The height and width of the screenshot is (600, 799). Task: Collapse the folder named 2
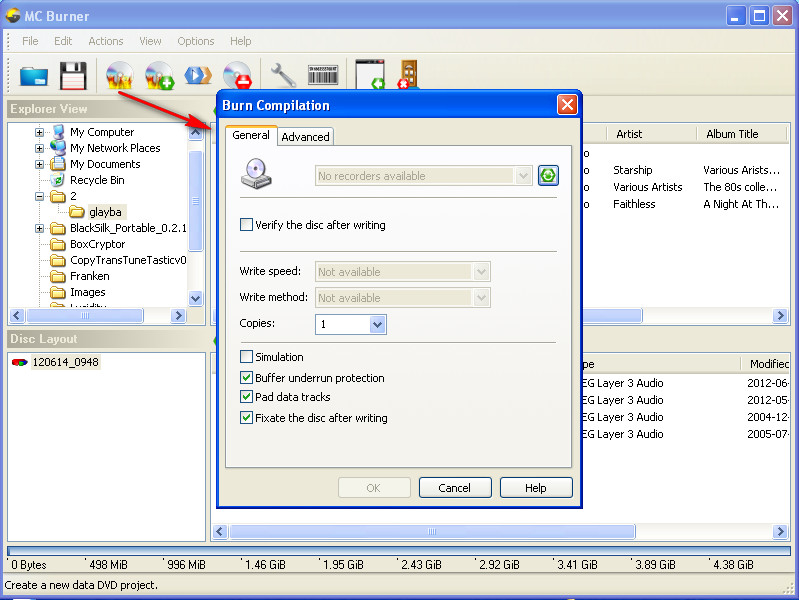(40, 196)
